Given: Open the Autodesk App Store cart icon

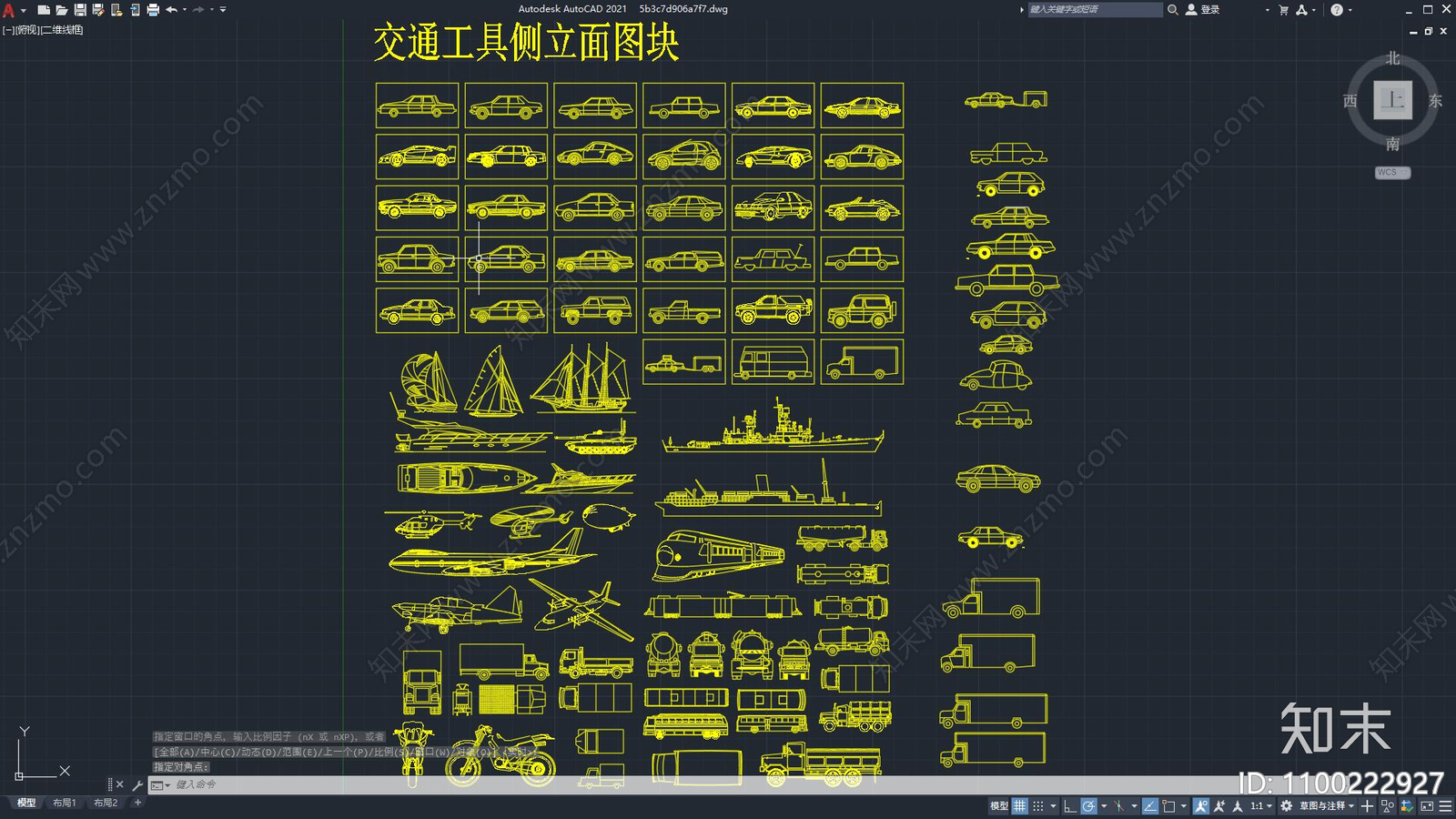Looking at the screenshot, I should click(x=1283, y=9).
